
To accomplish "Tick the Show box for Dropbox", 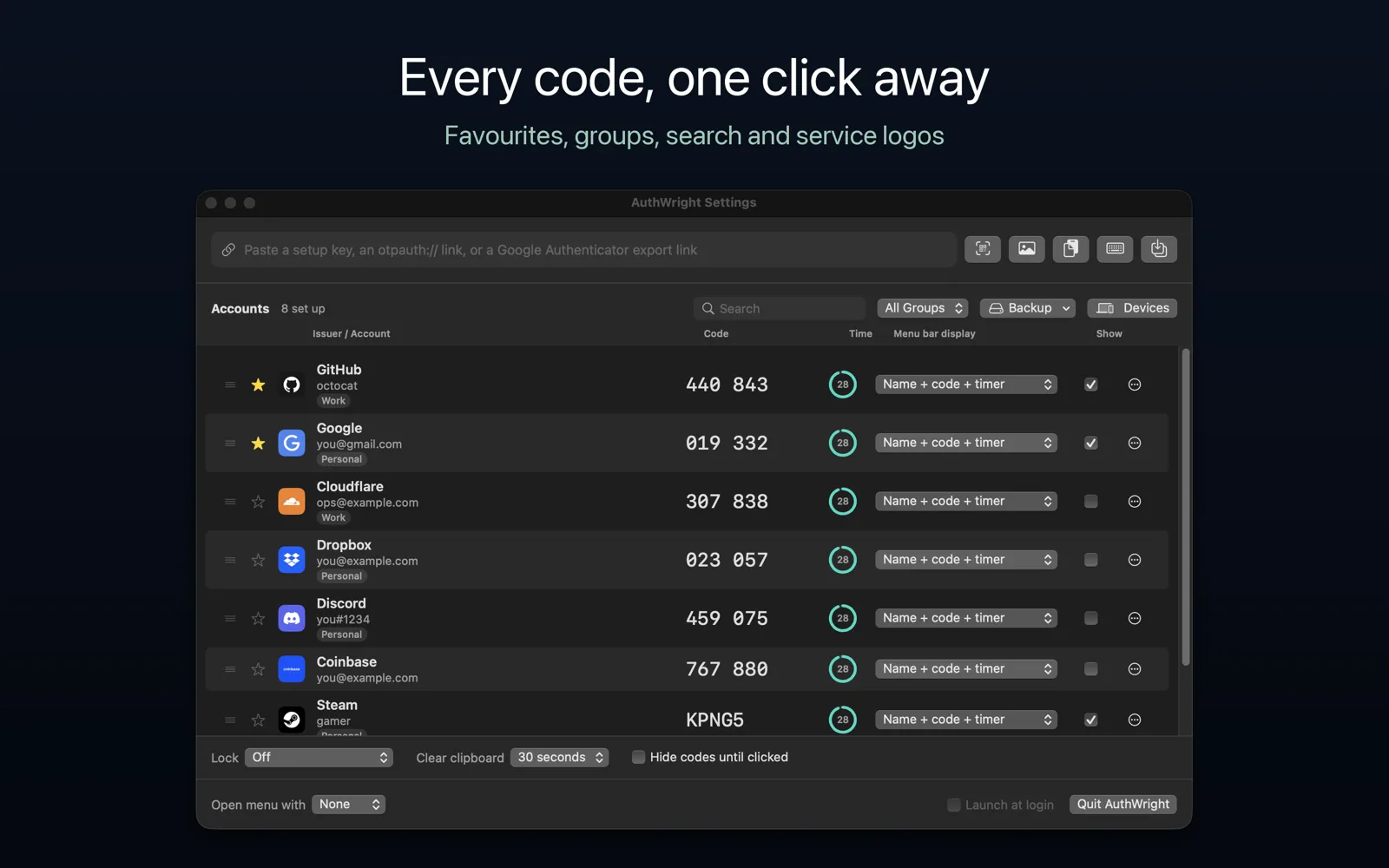I will tap(1091, 560).
